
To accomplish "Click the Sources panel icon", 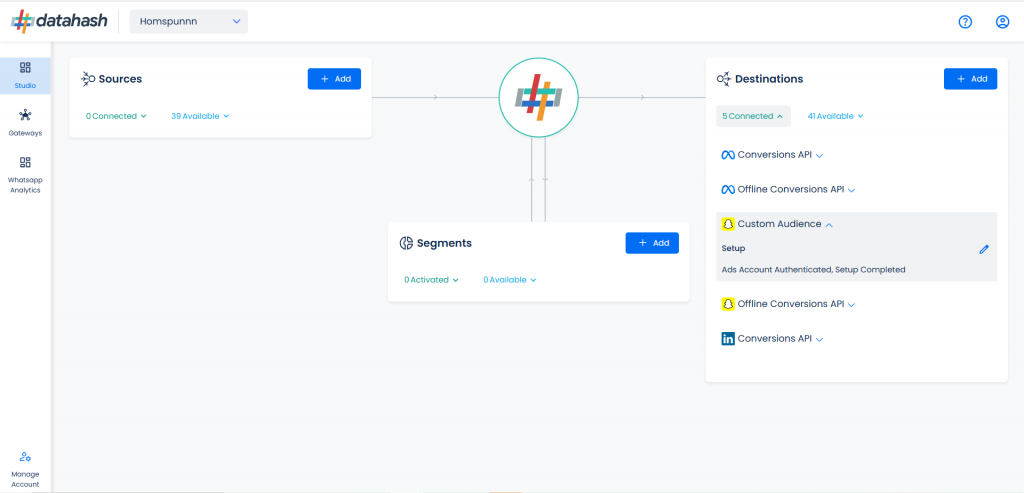I will 88,79.
